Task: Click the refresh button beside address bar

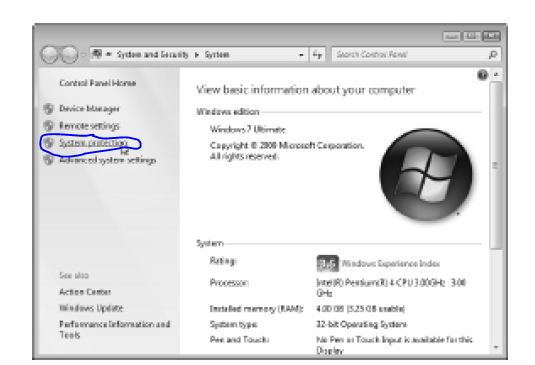Action: pos(317,54)
